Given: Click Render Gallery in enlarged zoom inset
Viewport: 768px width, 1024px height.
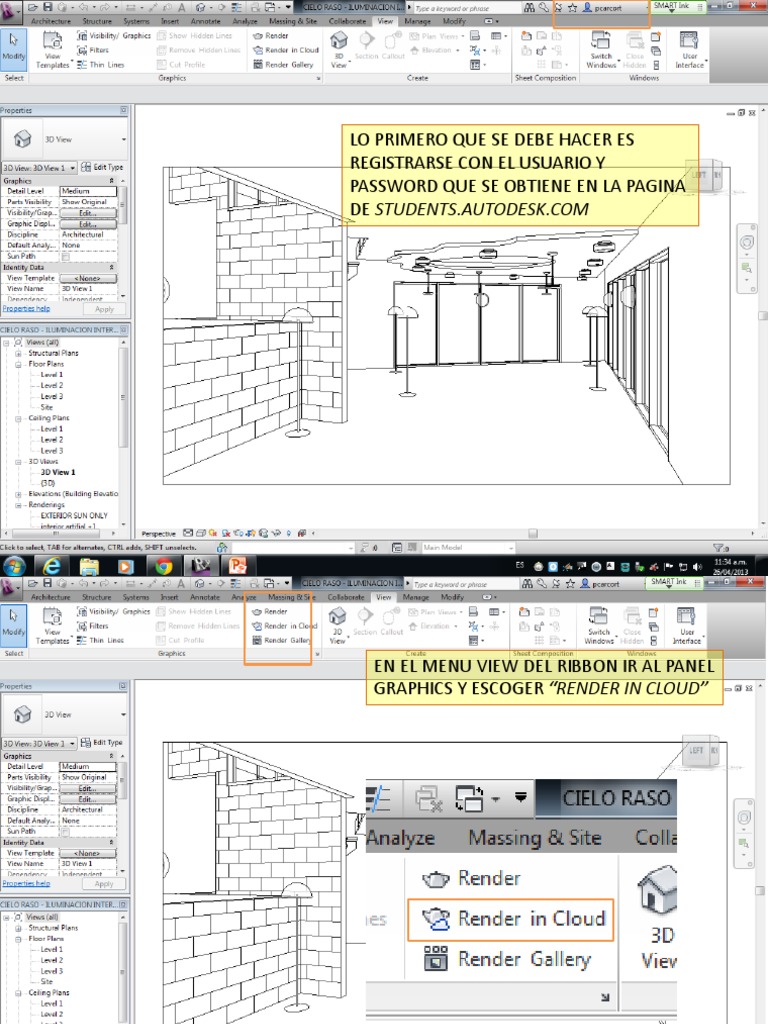Looking at the screenshot, I should click(x=507, y=959).
